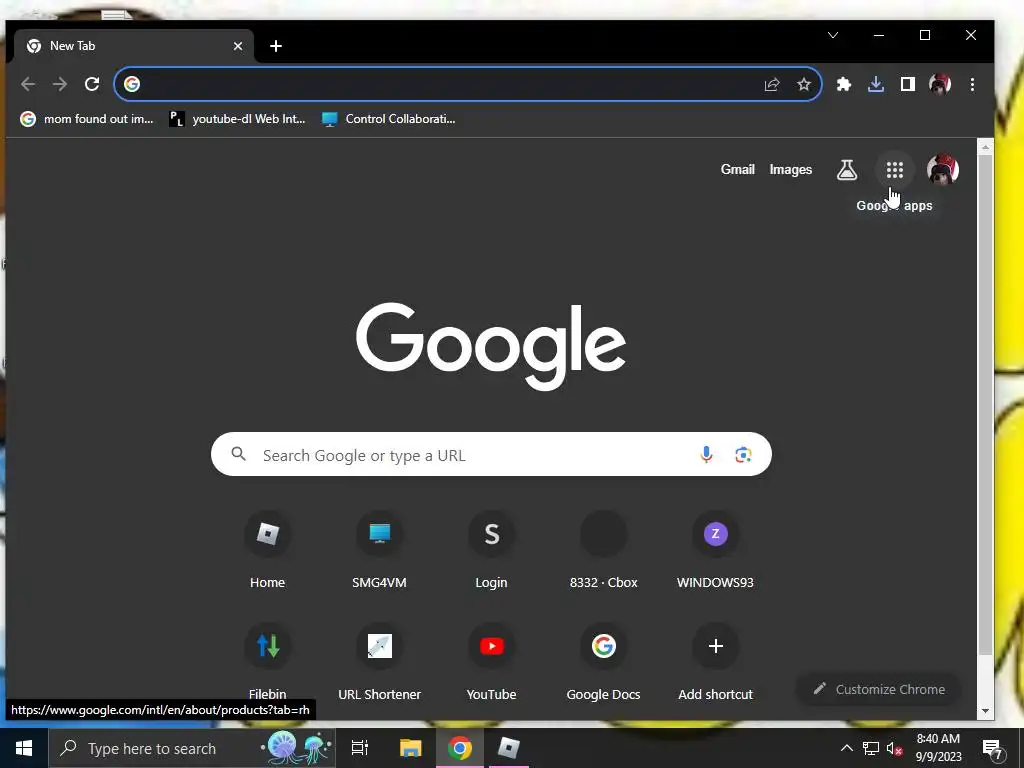Search by image with Lens icon
The image size is (1024, 768).
pos(743,455)
